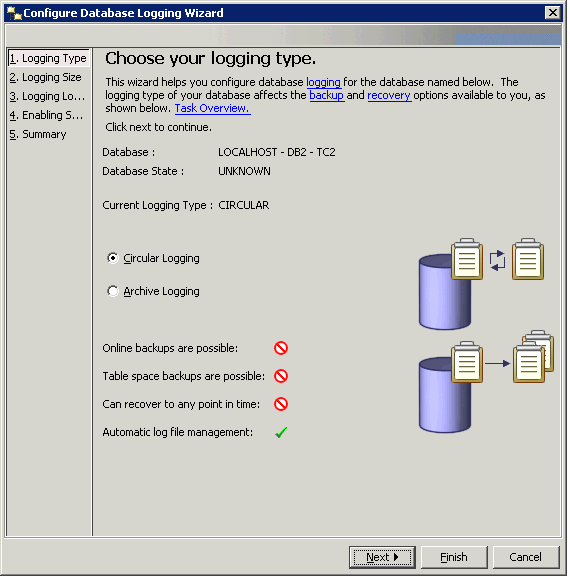Click the wizard title bar icon
The width and height of the screenshot is (570, 576).
[14, 13]
